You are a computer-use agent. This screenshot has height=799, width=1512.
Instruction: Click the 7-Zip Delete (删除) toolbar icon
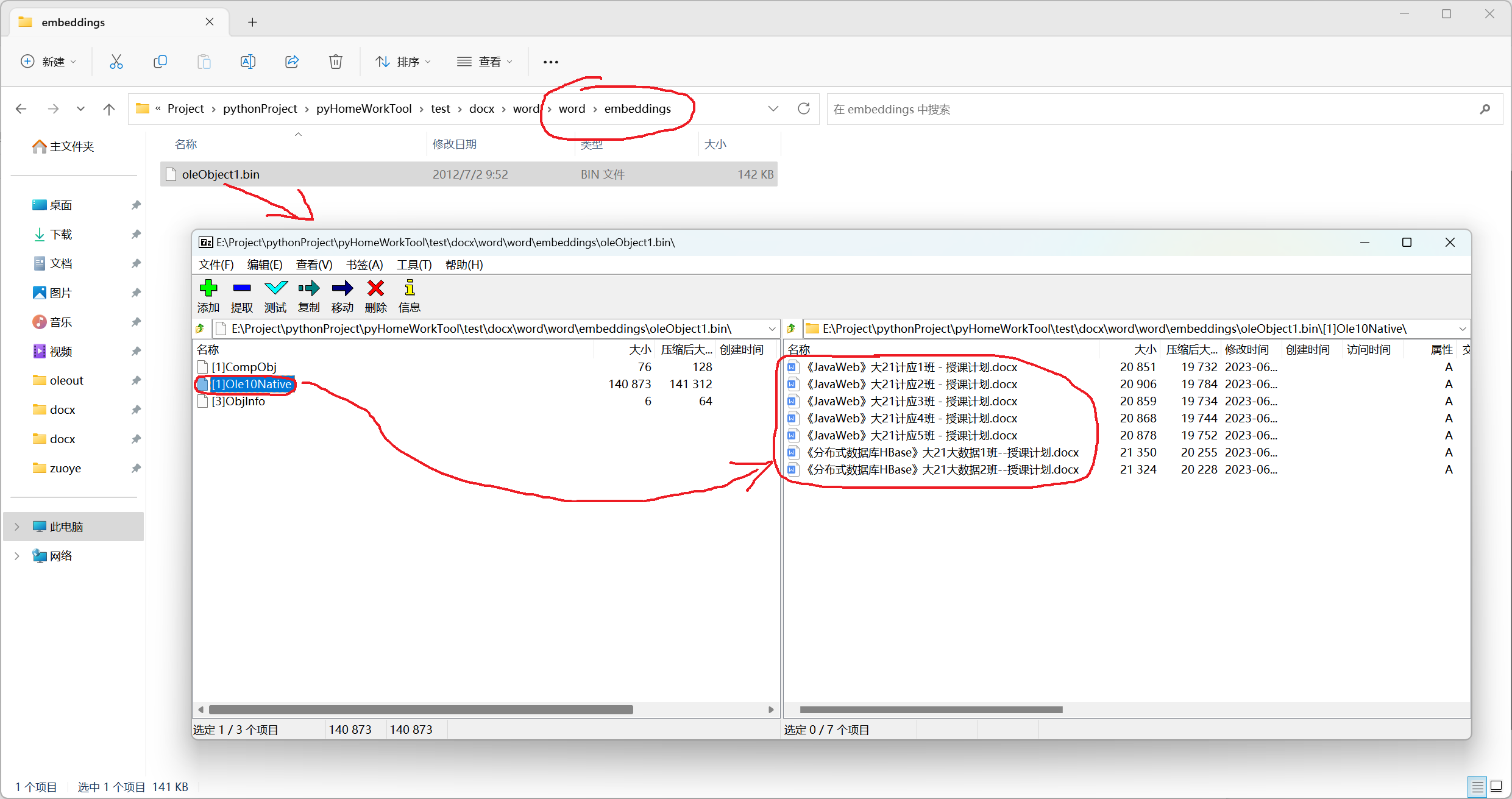pyautogui.click(x=376, y=288)
